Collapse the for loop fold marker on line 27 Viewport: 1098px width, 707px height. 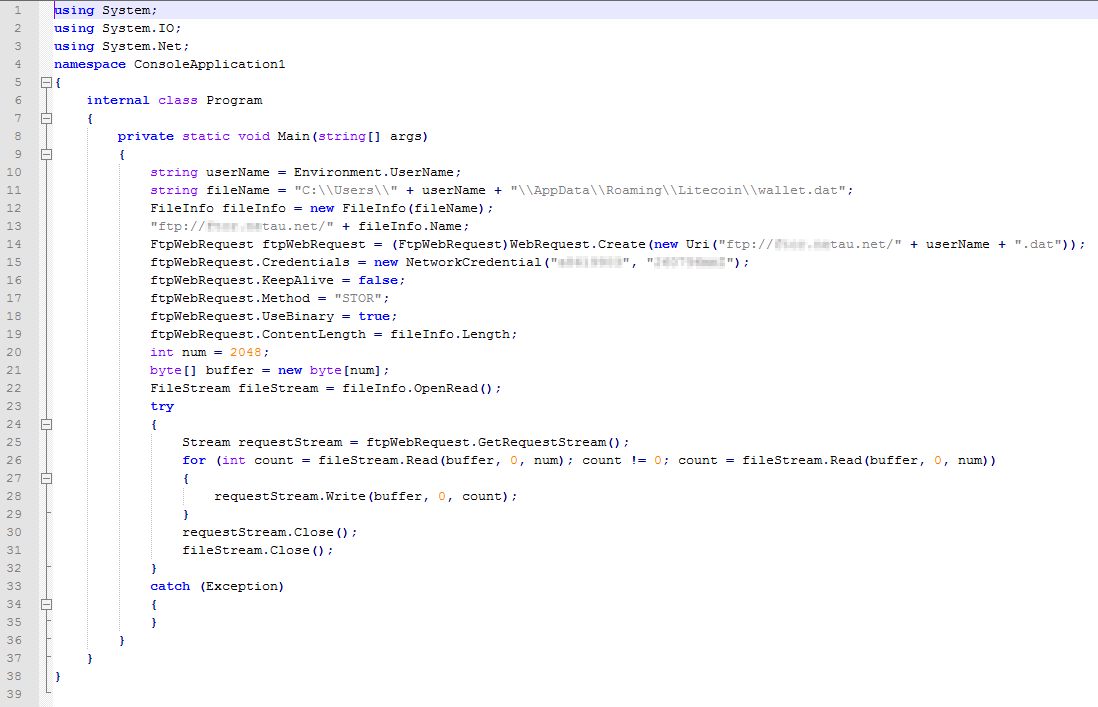pos(46,478)
